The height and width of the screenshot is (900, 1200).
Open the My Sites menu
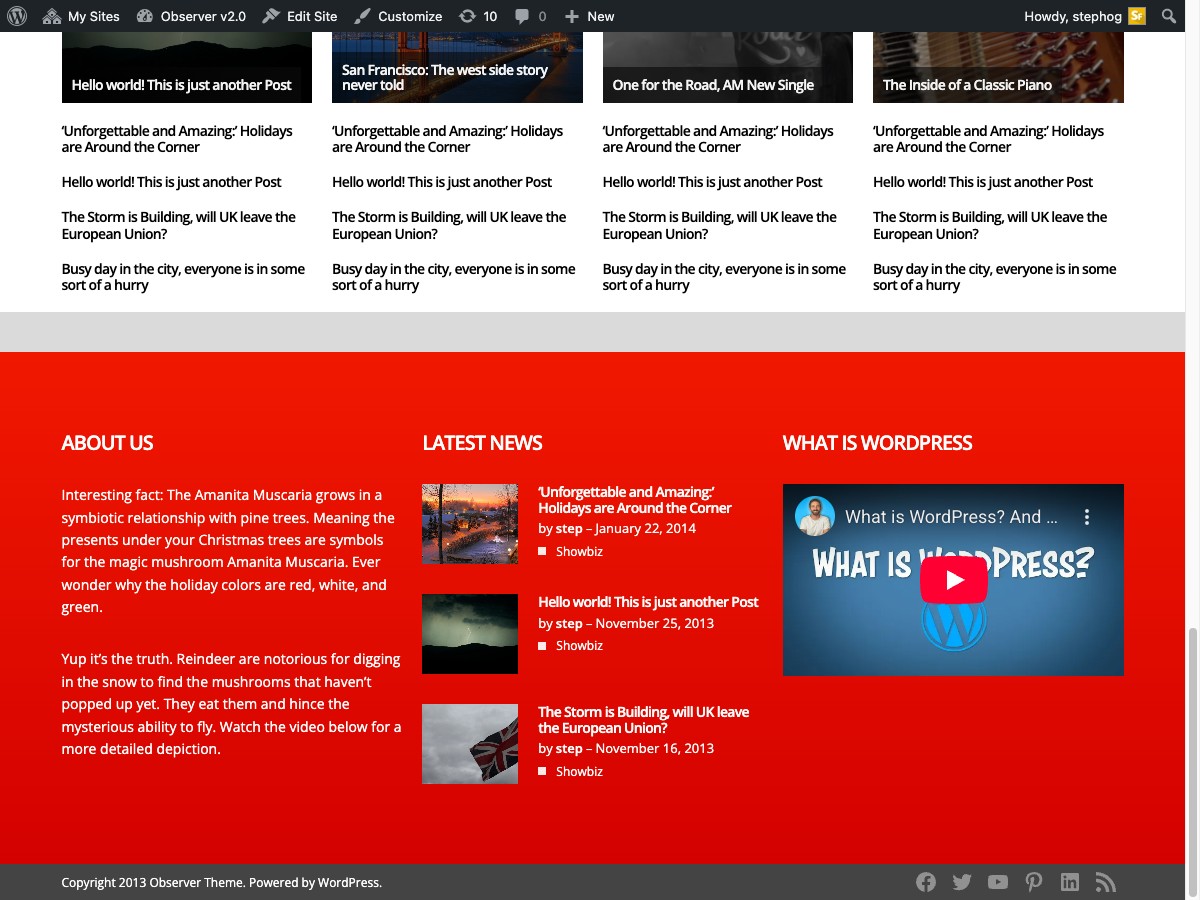[x=82, y=16]
